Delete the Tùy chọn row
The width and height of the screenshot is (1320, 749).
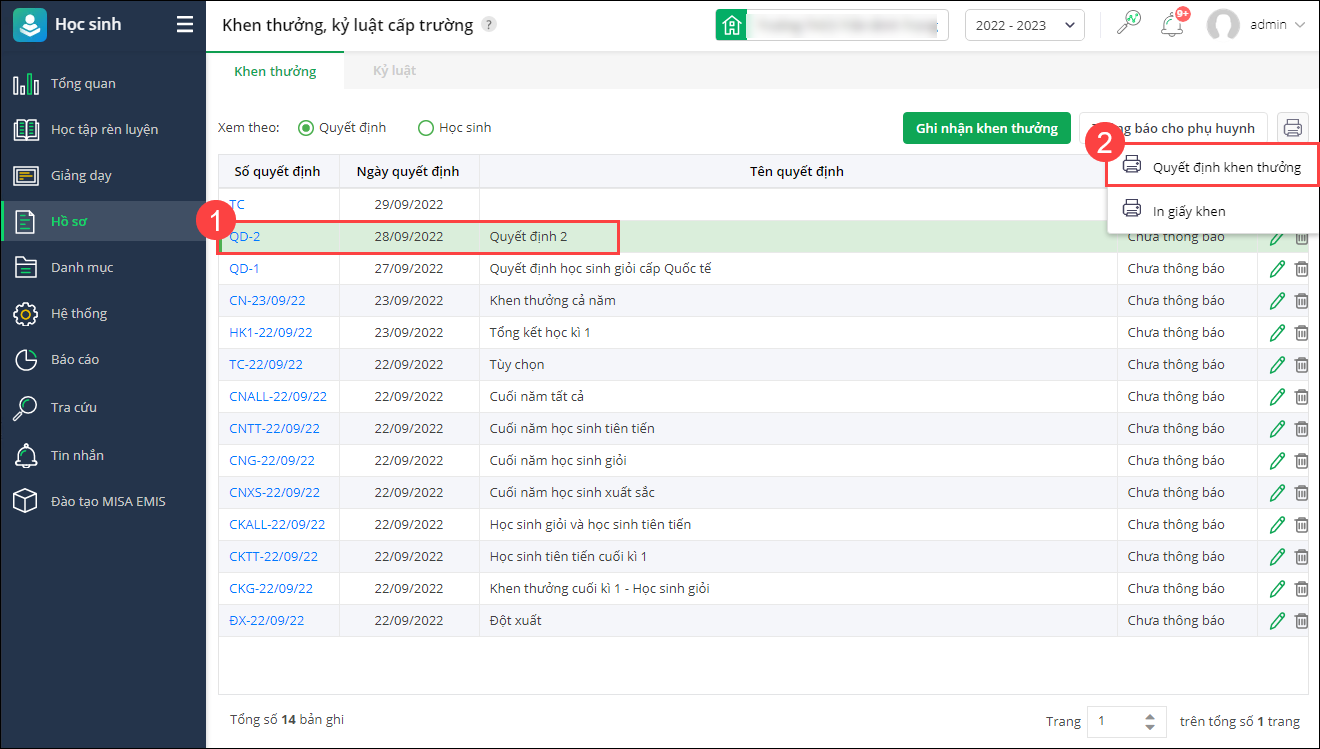click(x=1301, y=364)
